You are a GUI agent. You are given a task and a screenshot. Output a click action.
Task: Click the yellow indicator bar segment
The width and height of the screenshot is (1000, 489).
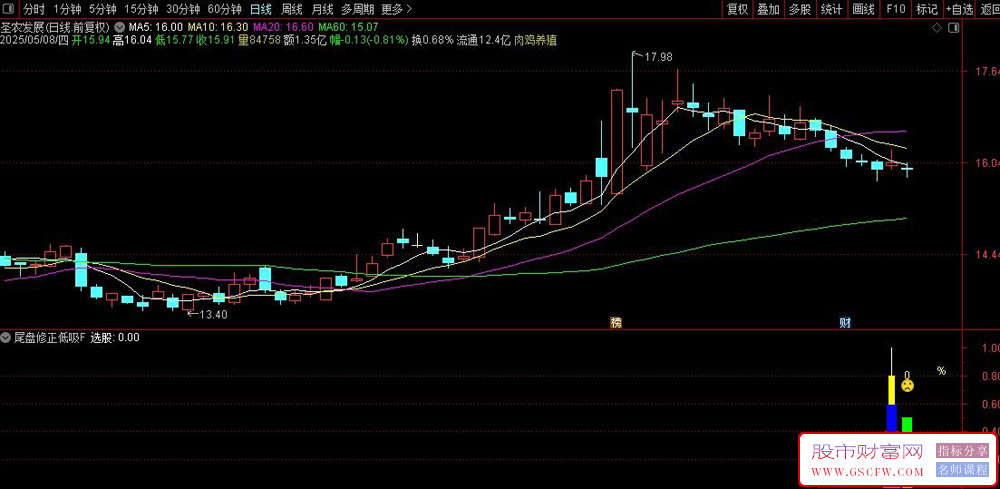(892, 390)
